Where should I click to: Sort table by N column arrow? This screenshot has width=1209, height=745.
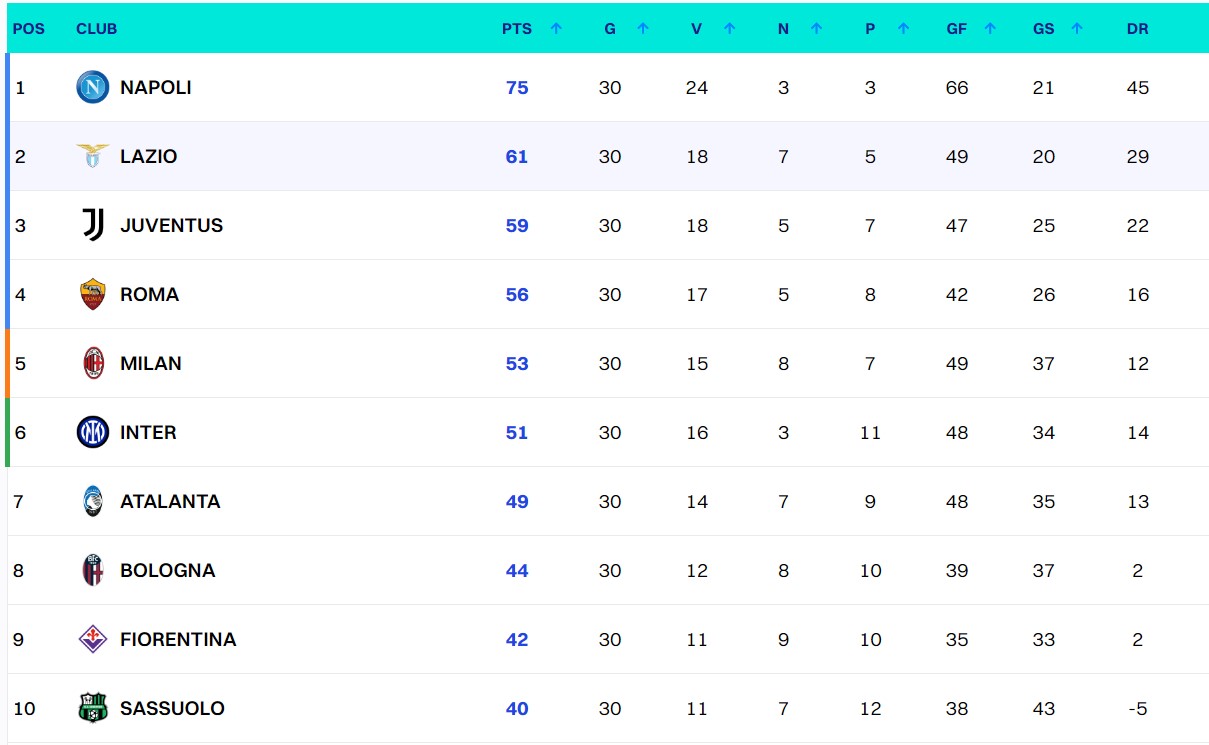pos(816,29)
